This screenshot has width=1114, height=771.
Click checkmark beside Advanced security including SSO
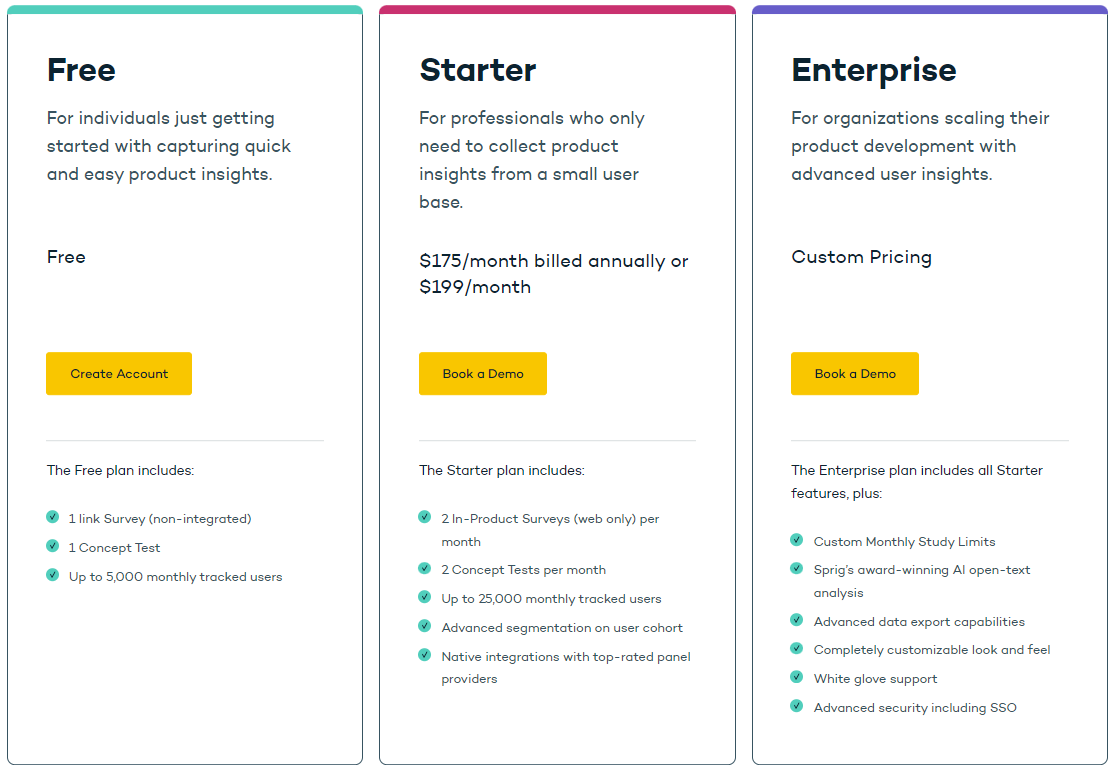coord(796,706)
